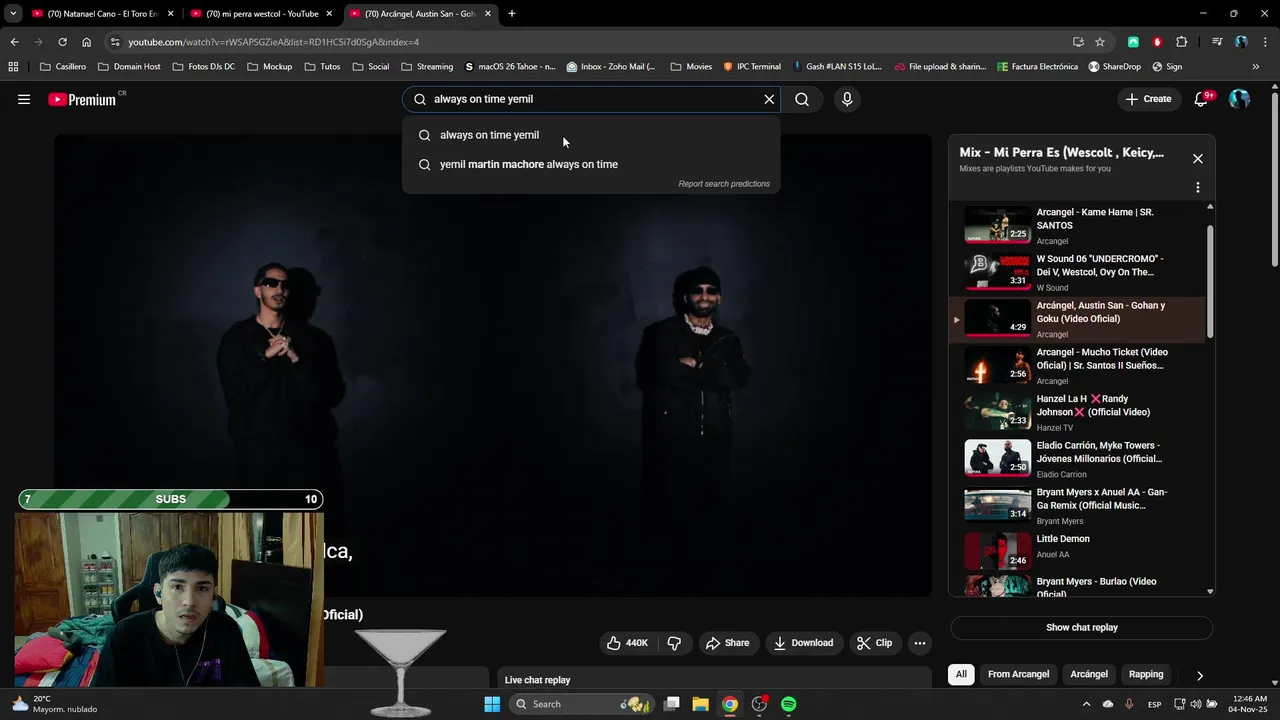Select the Arcángel filter chip
This screenshot has height=720, width=1280.
tap(1089, 674)
